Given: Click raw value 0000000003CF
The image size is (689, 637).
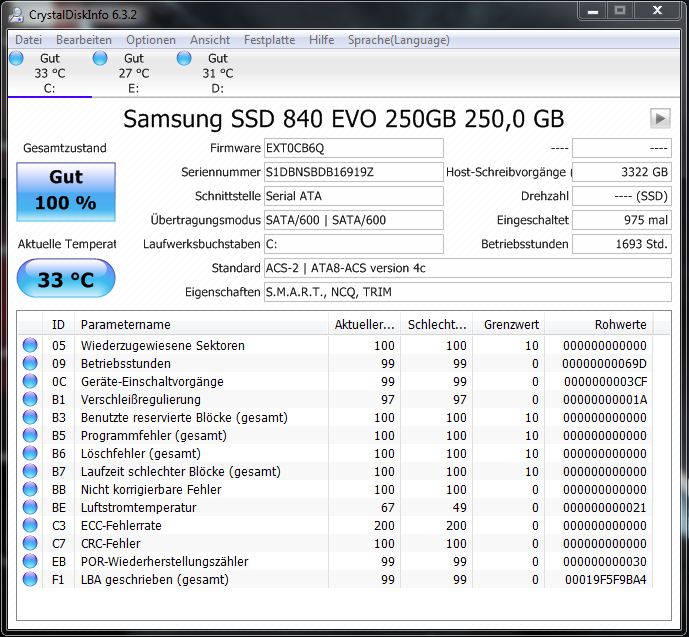Looking at the screenshot, I should coord(606,382).
